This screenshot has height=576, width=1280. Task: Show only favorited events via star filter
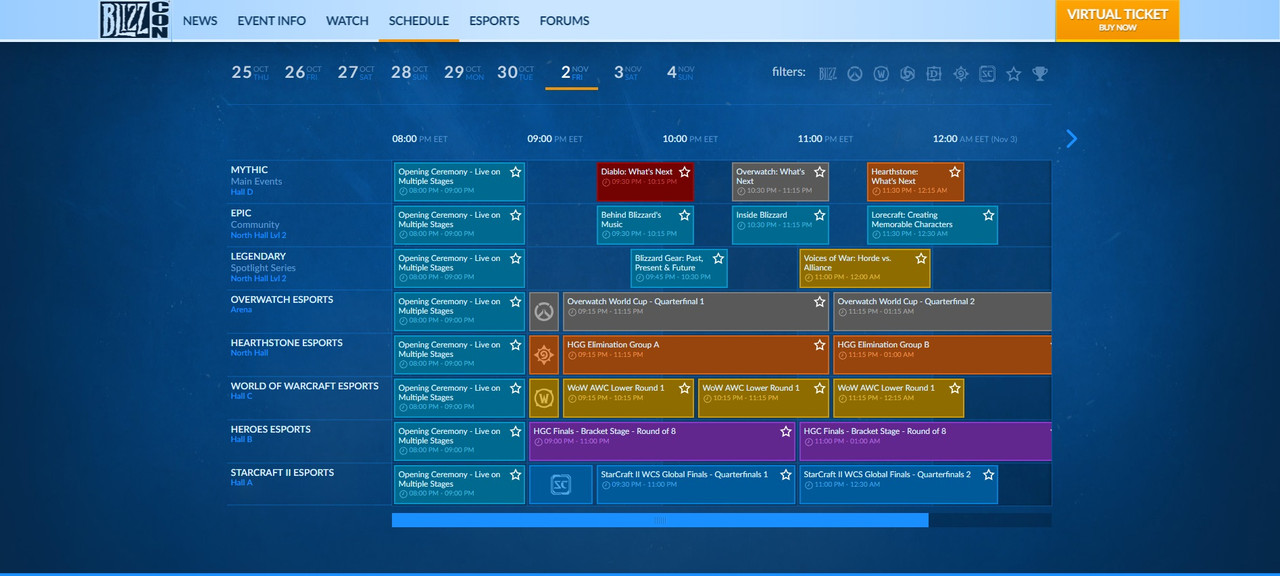point(1013,73)
